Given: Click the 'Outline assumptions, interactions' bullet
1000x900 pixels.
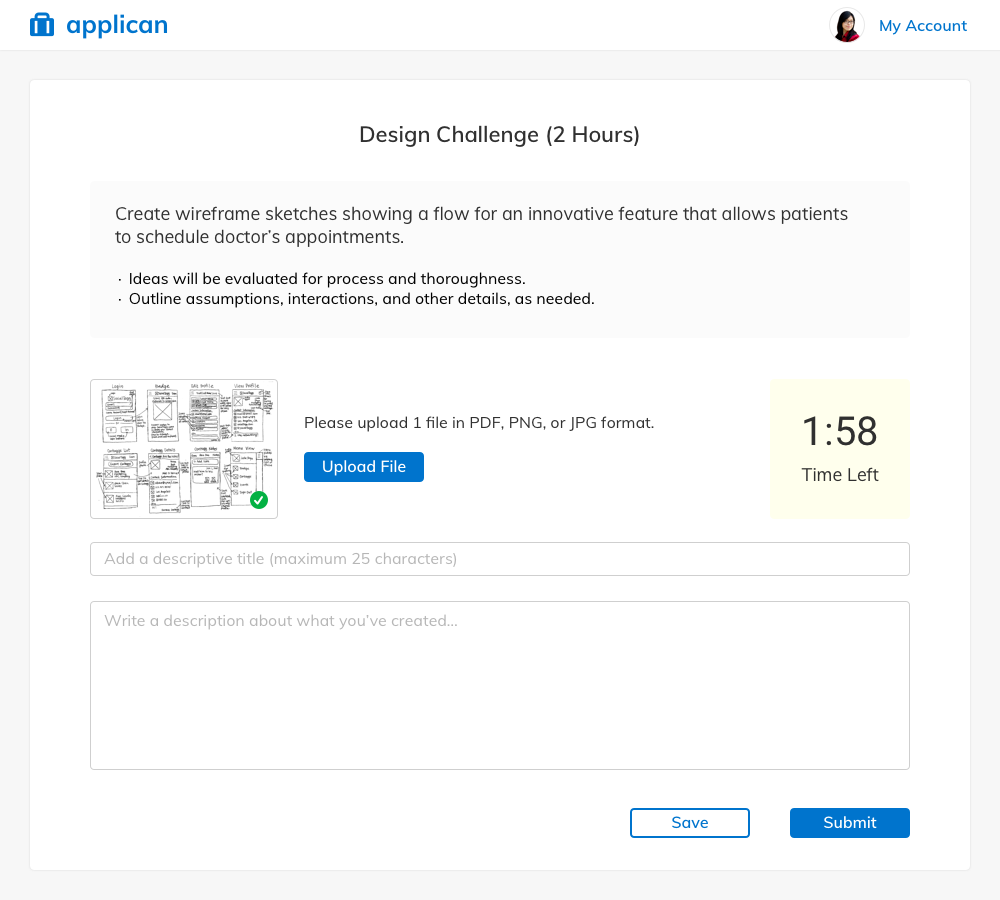Looking at the screenshot, I should tap(361, 299).
